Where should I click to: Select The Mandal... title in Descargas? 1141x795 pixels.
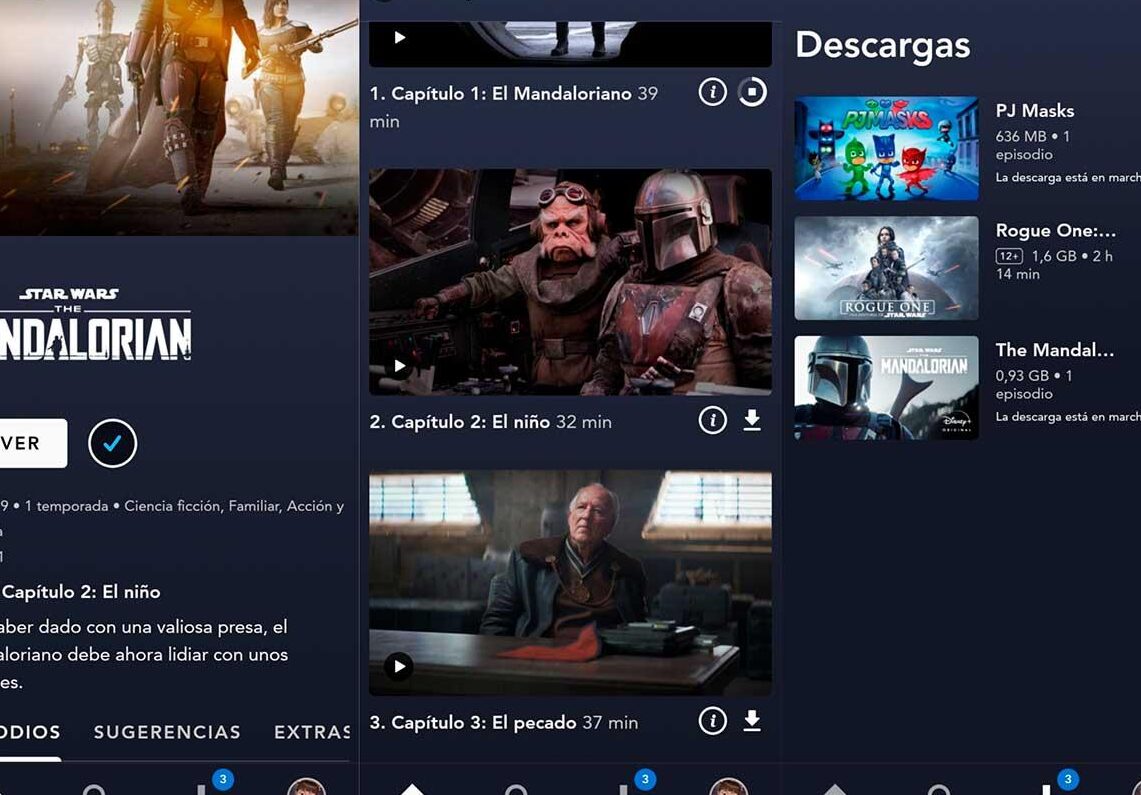click(1054, 350)
